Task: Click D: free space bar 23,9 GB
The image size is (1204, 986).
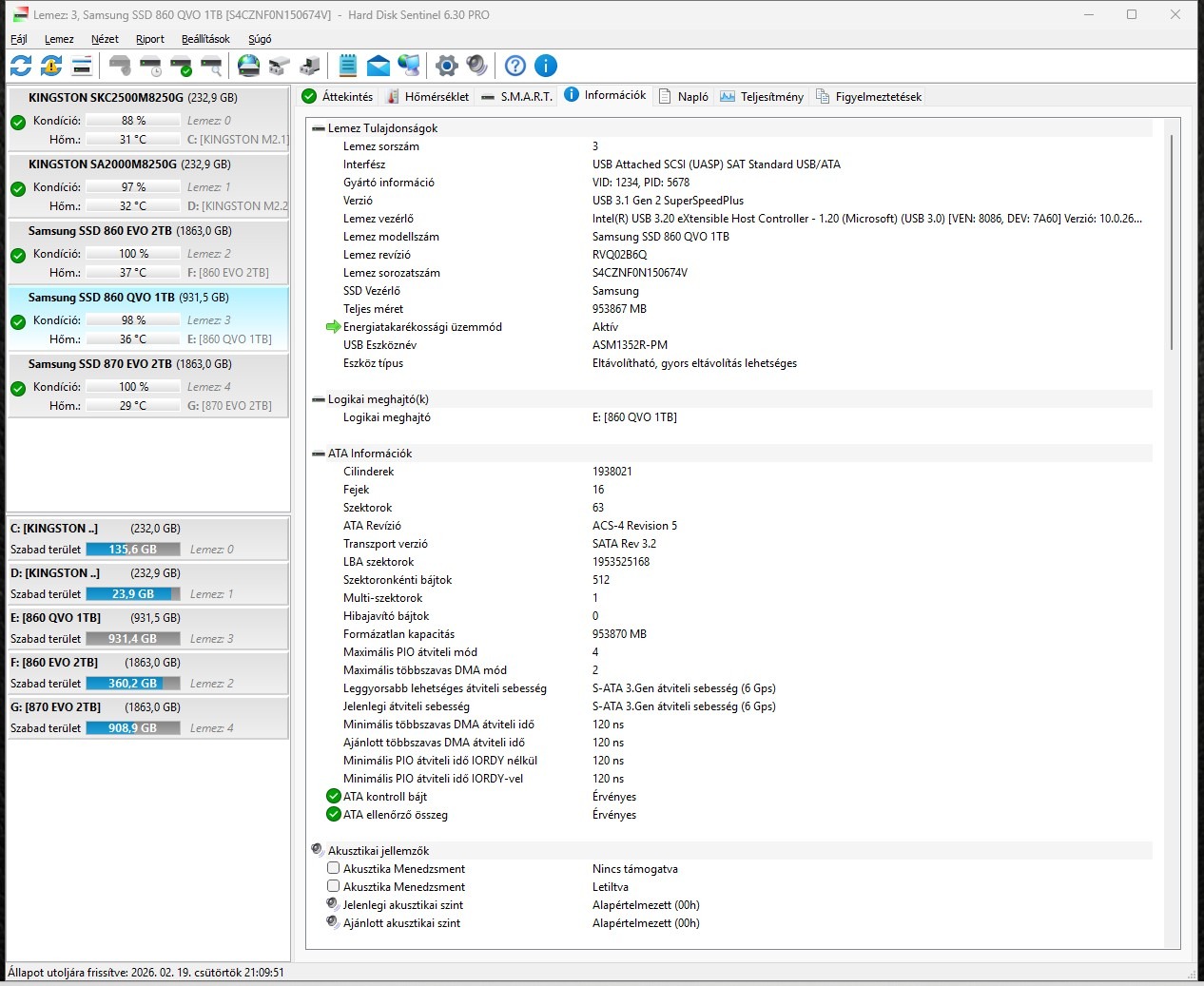Action: click(x=133, y=593)
